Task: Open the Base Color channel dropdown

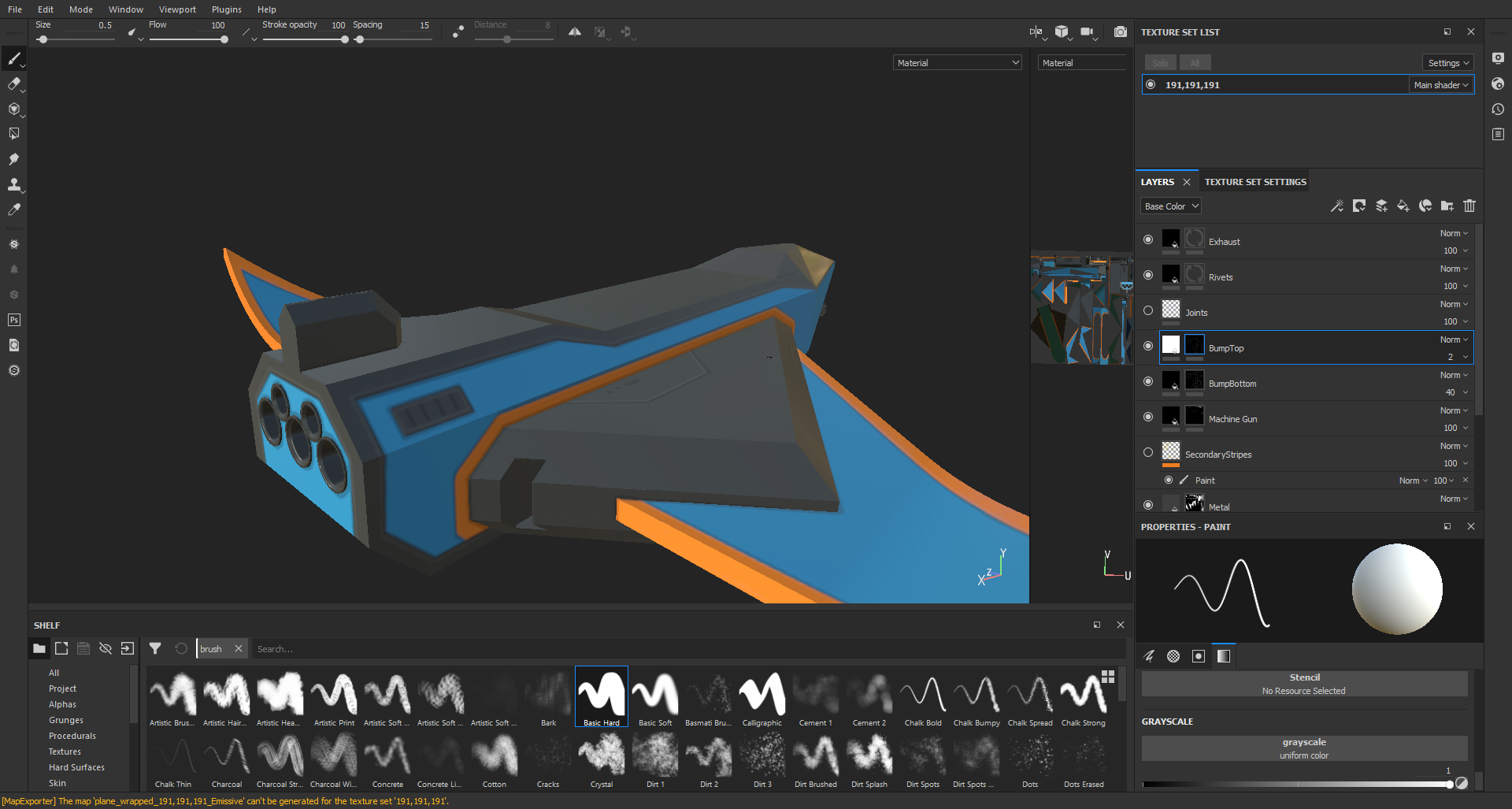Action: [1171, 206]
